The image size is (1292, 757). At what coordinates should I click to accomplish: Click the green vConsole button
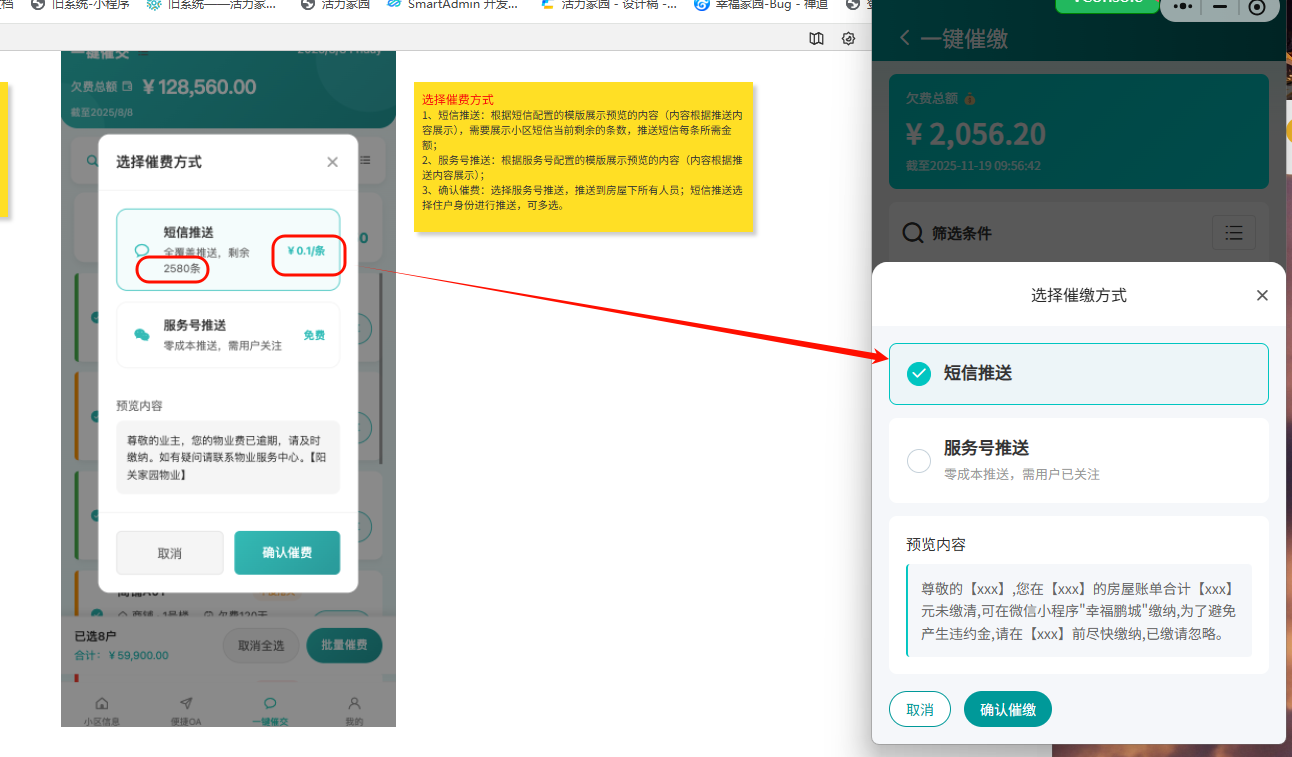(x=1105, y=4)
